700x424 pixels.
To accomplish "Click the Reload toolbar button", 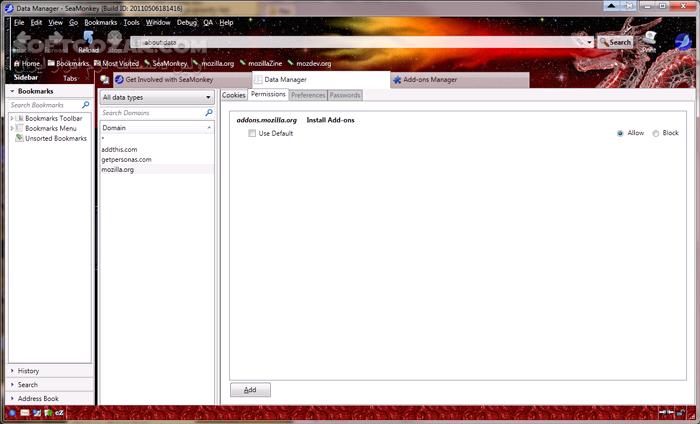I will click(89, 42).
